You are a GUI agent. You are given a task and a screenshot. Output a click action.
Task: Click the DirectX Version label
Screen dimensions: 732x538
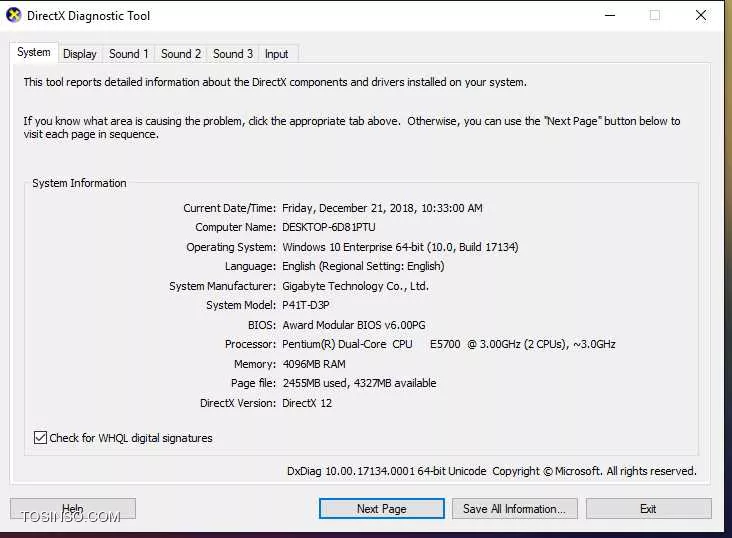pos(238,403)
